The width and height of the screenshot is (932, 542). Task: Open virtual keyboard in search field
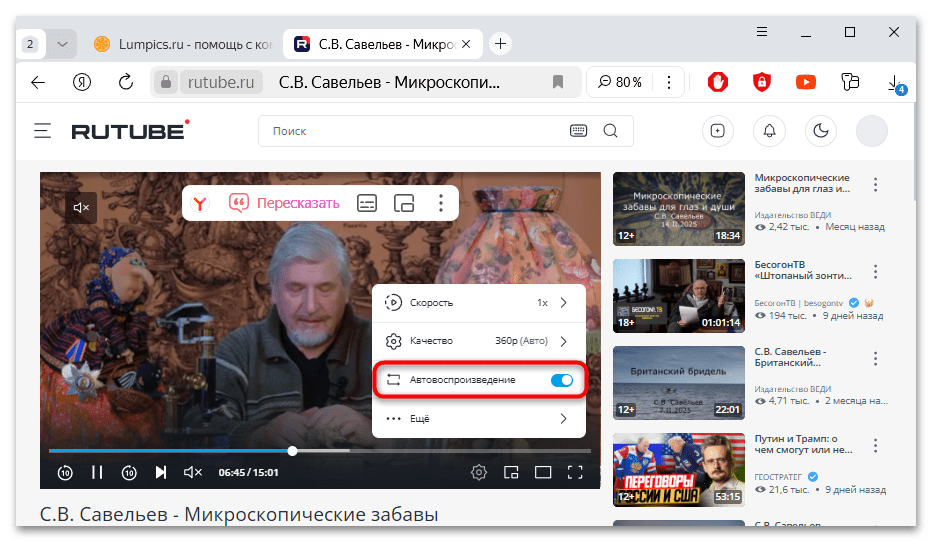click(578, 131)
